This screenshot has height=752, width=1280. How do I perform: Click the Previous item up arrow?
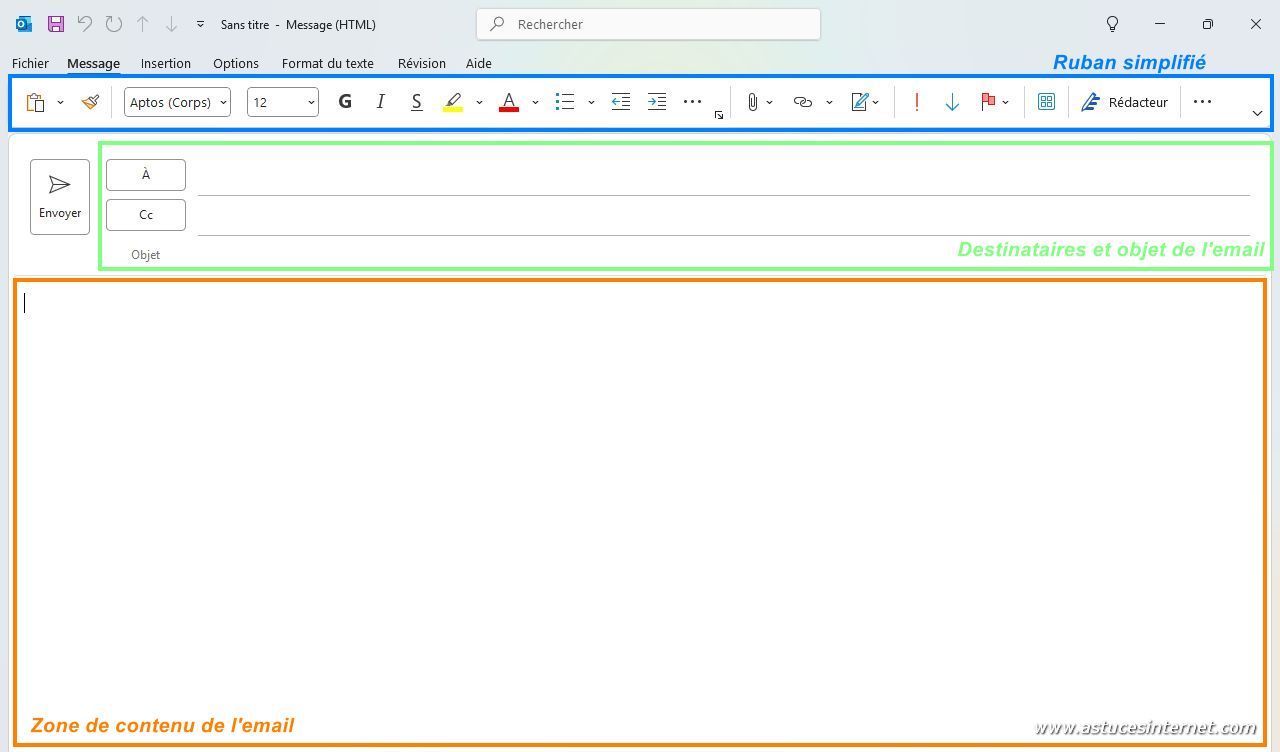[143, 24]
